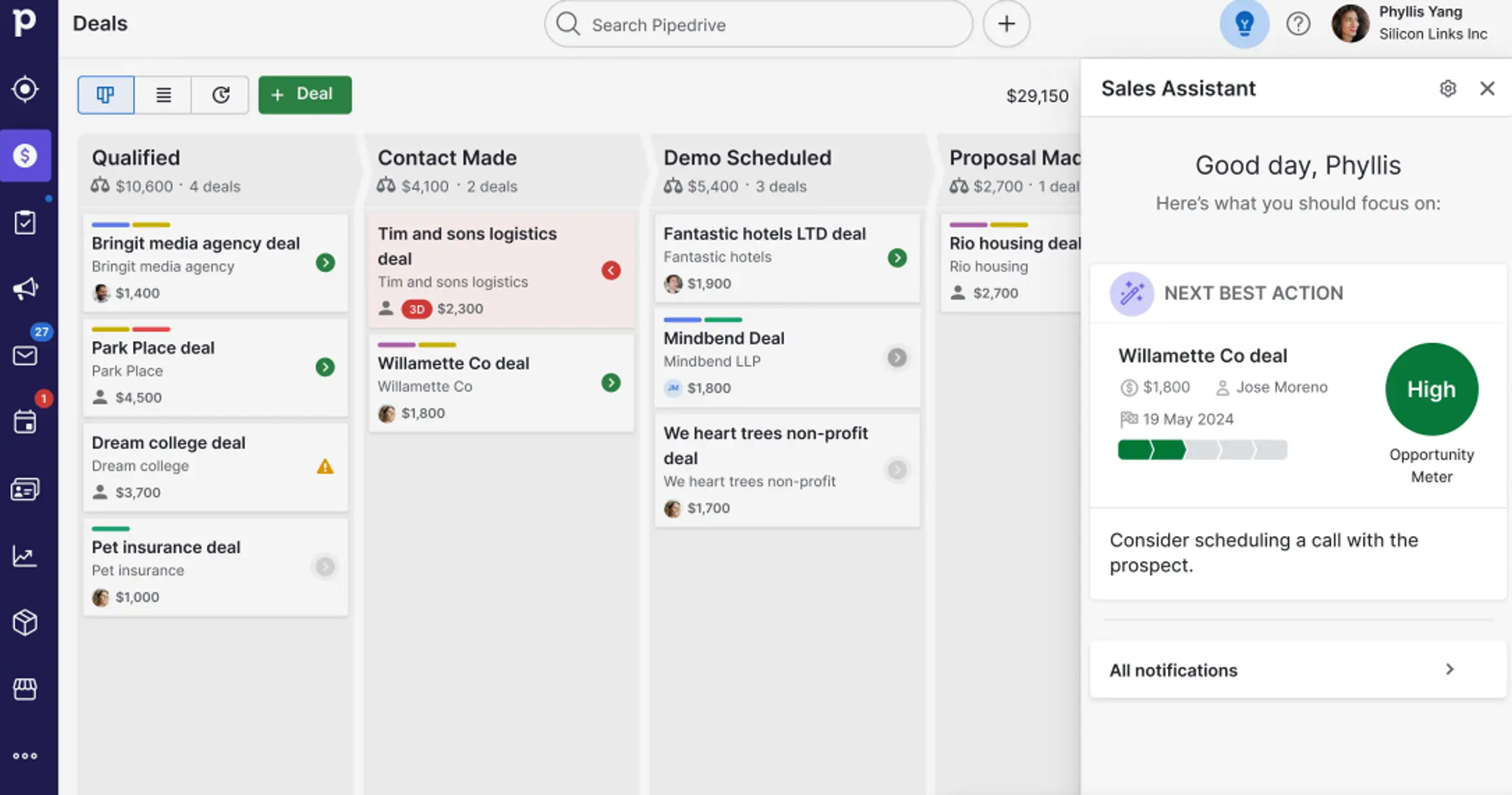Click the High Opportunity Meter badge
Screen dimensions: 1512x795
(x=1431, y=389)
